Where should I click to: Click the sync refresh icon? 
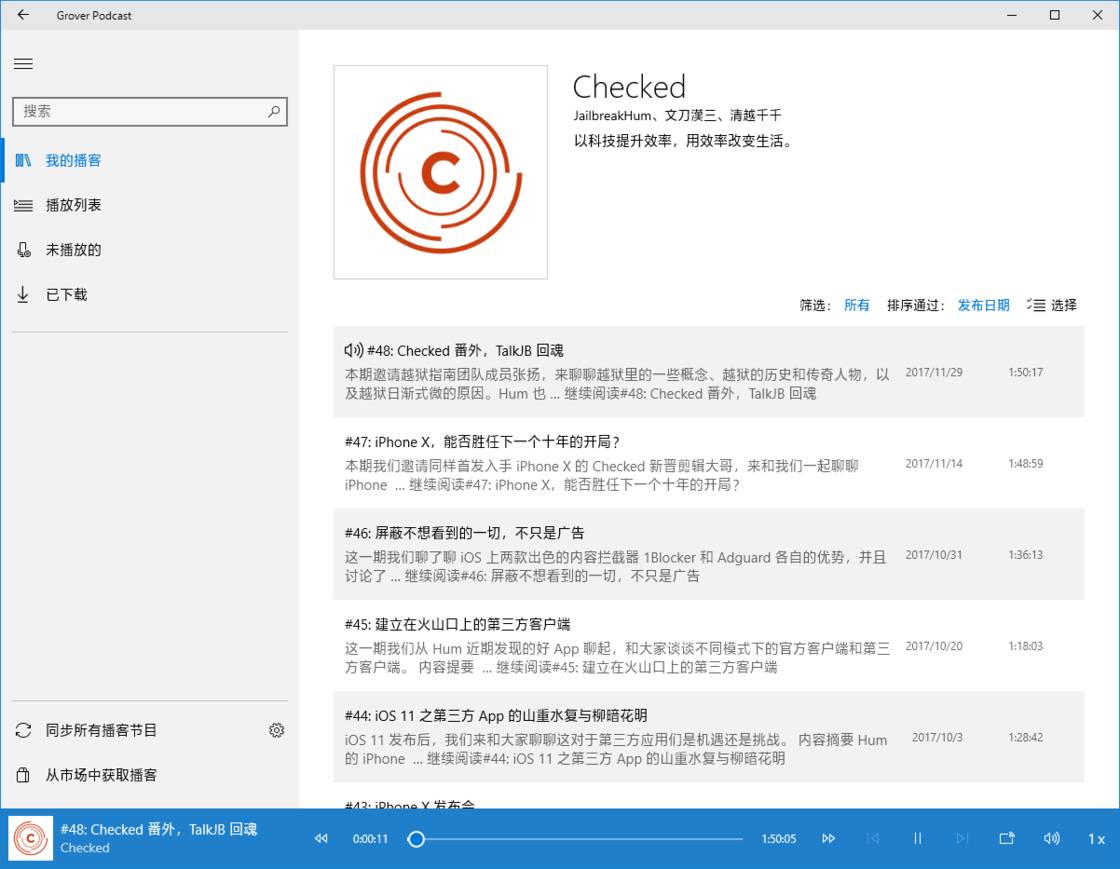(24, 730)
